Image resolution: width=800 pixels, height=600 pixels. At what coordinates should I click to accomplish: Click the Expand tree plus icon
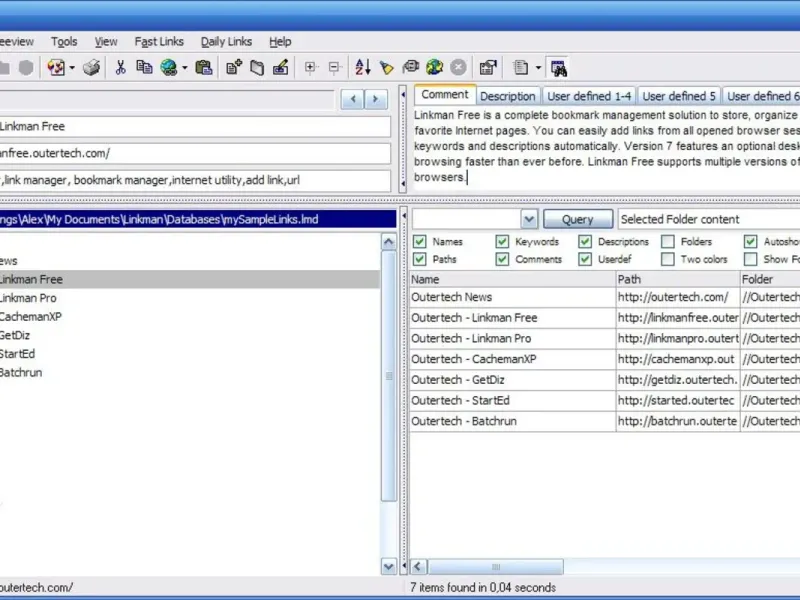(310, 67)
